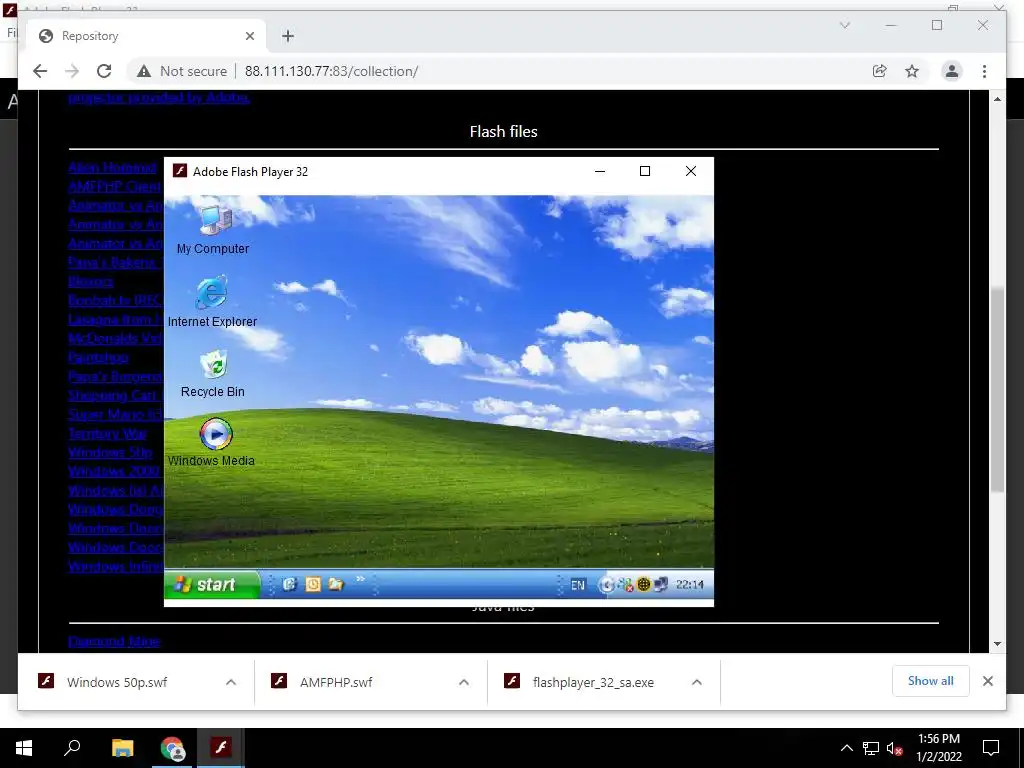Open the Super Mario 63 link
The image size is (1024, 768).
point(116,415)
